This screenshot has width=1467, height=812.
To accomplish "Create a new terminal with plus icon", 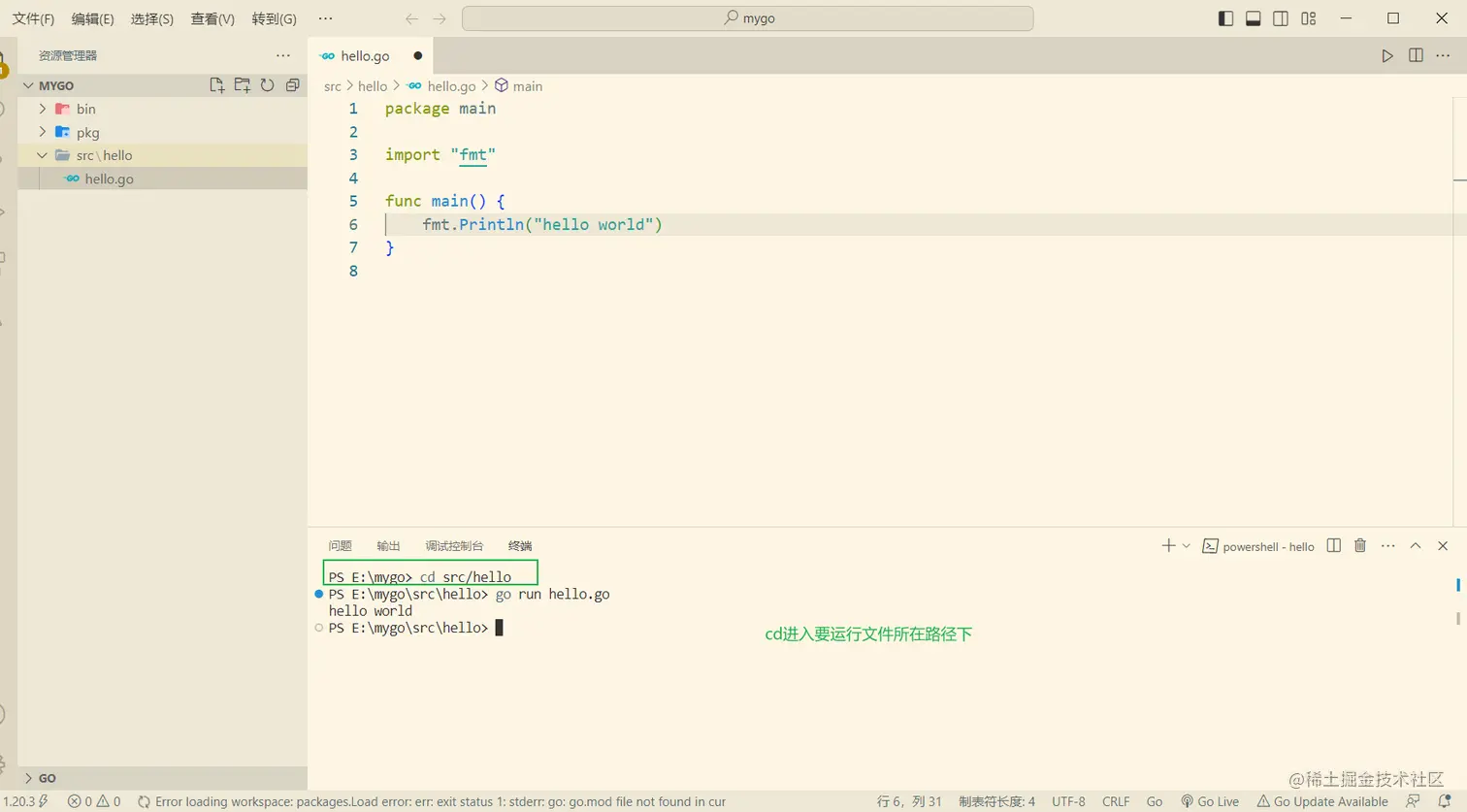I will 1168,546.
